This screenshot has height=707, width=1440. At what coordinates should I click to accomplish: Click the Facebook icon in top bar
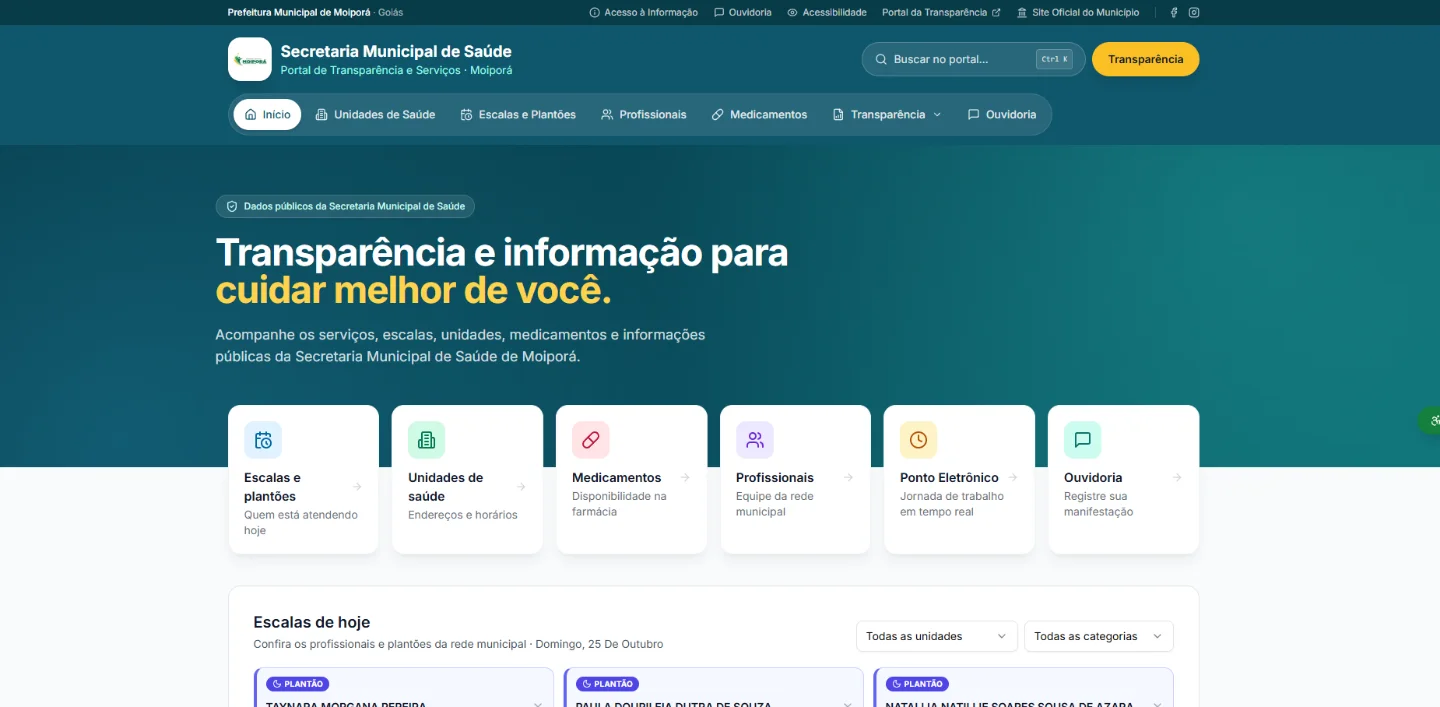point(1174,12)
